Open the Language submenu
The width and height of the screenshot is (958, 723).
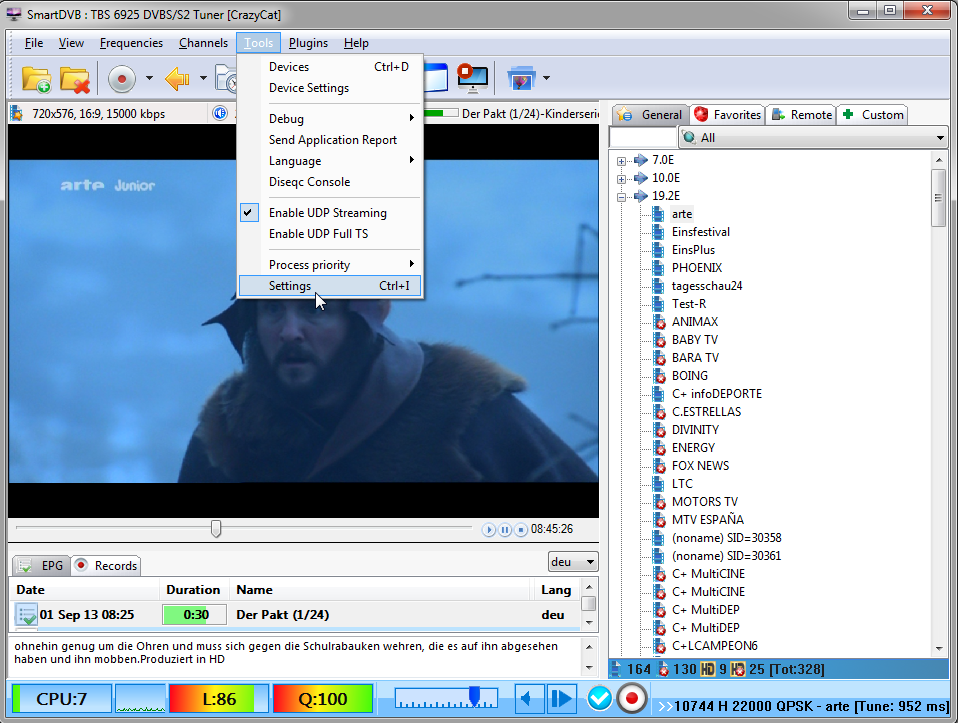tap(330, 161)
